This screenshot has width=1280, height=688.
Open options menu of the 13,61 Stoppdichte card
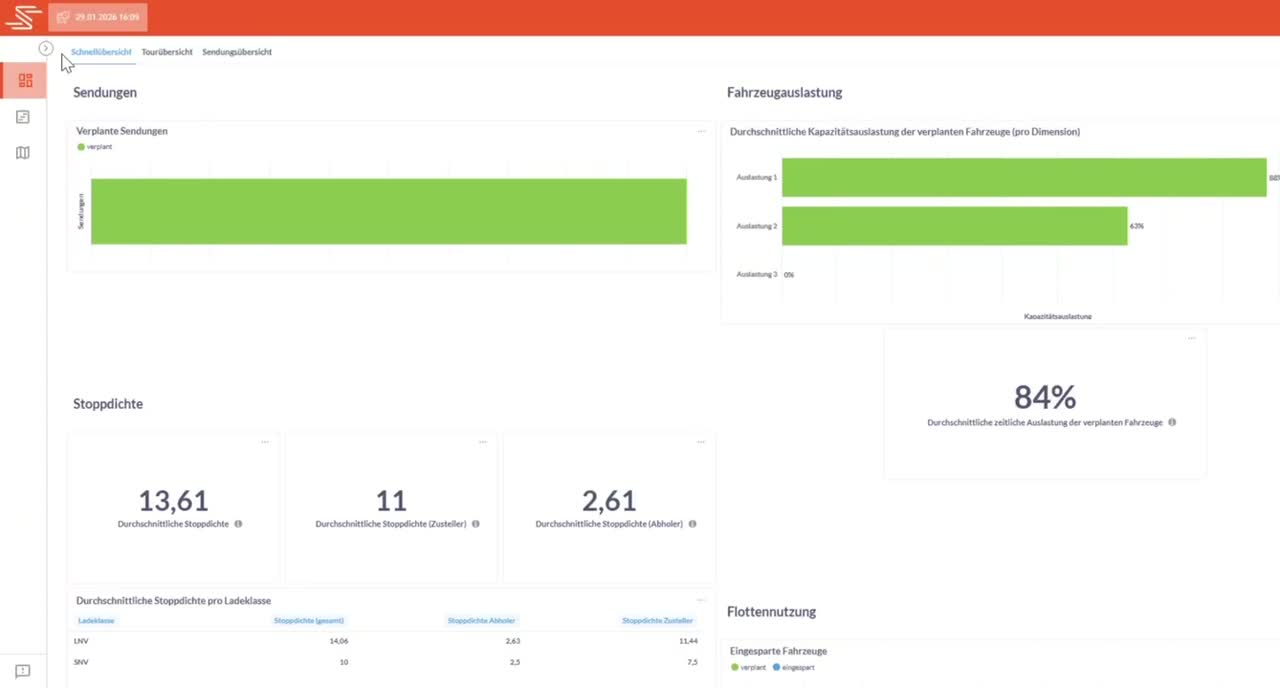pyautogui.click(x=265, y=442)
